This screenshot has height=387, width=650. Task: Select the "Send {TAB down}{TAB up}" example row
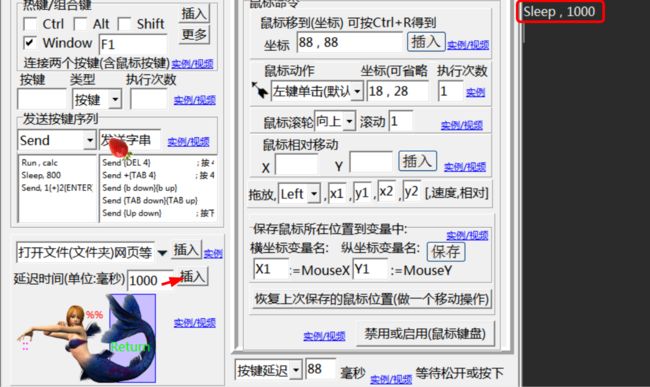click(150, 200)
